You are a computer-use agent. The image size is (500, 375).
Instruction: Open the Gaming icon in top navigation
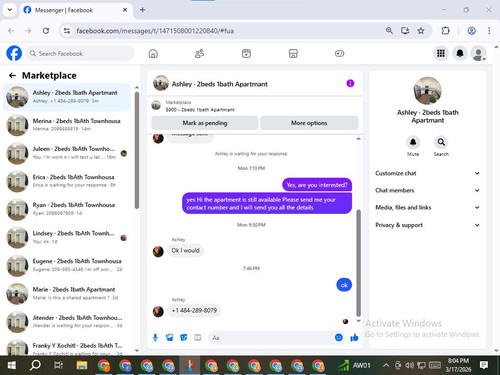(x=339, y=53)
